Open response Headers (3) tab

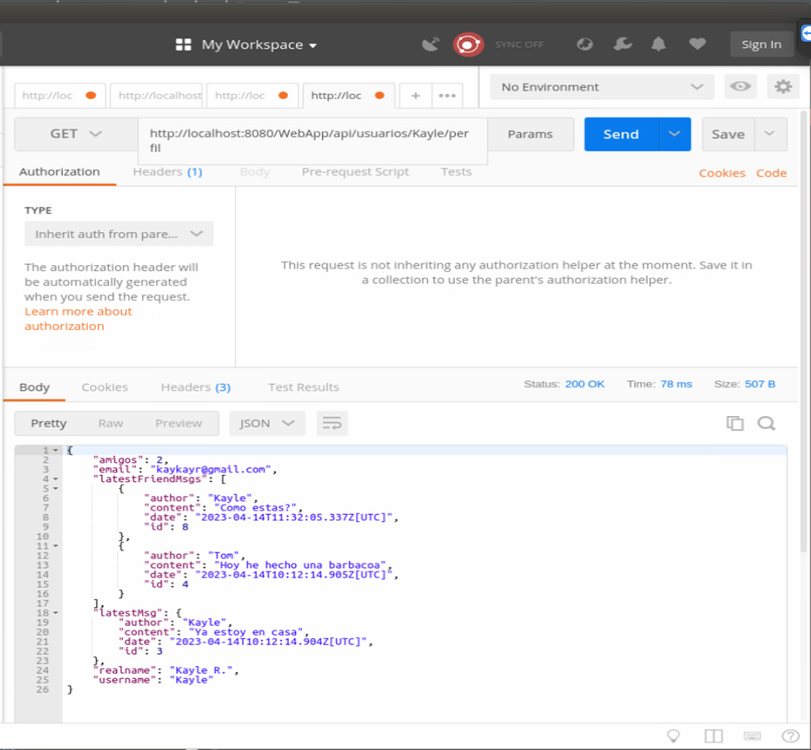point(196,387)
